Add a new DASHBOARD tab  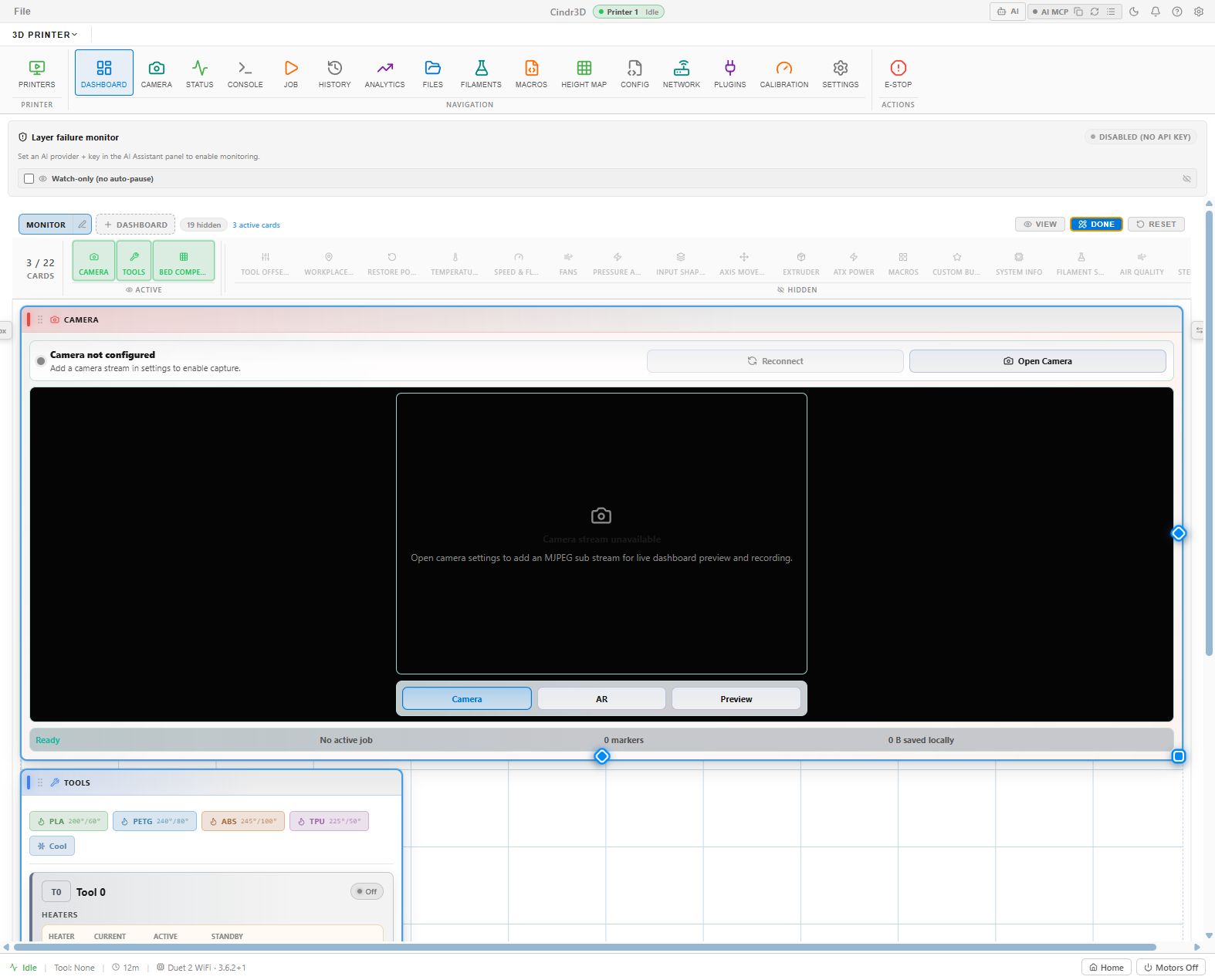tap(135, 225)
